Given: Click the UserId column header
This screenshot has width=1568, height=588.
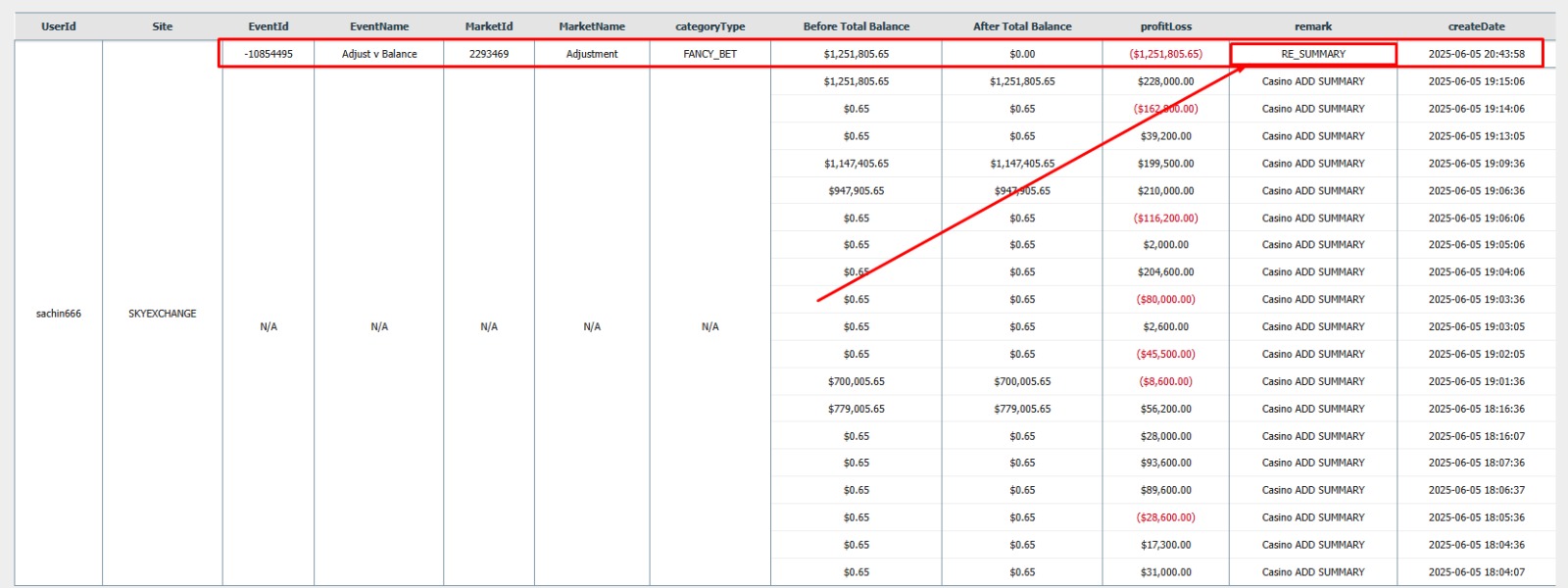Looking at the screenshot, I should 58,26.
